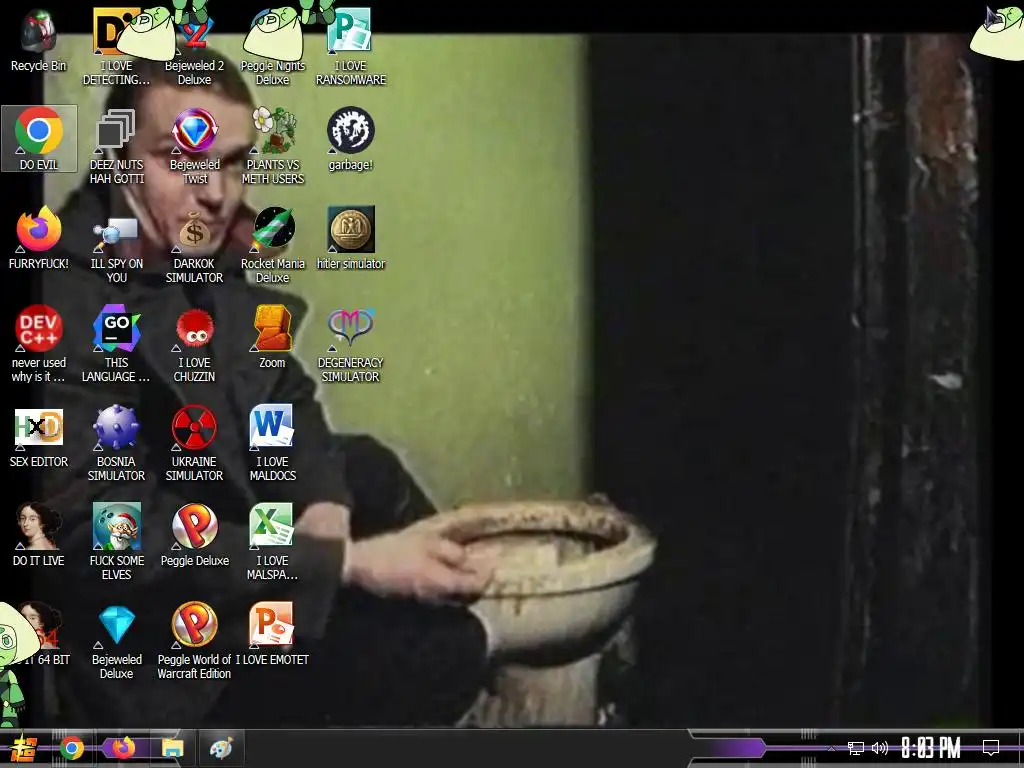
Task: Open the Plants vs. Zombies shortcut 'PLANTS VS METH USERS'
Action: point(272,146)
